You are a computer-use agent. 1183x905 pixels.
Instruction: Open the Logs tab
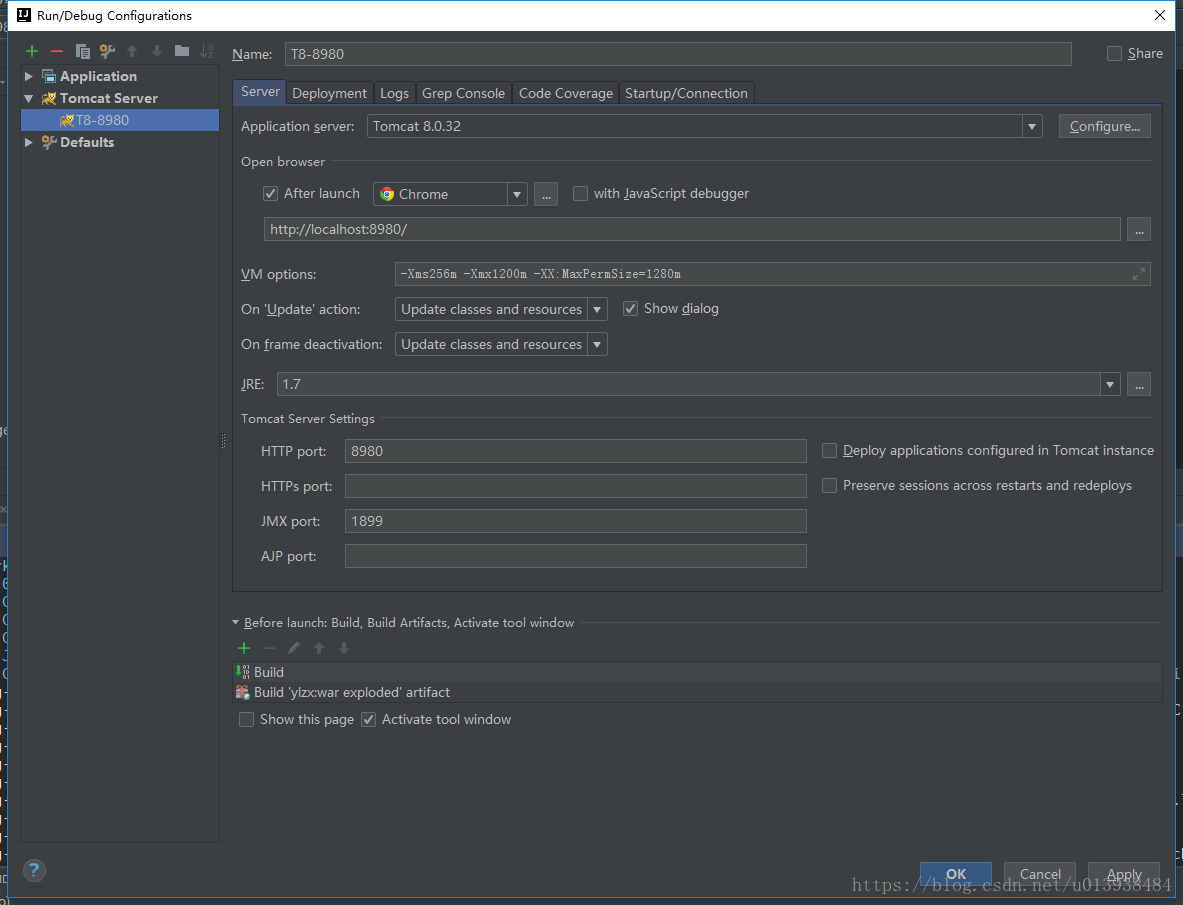[394, 93]
